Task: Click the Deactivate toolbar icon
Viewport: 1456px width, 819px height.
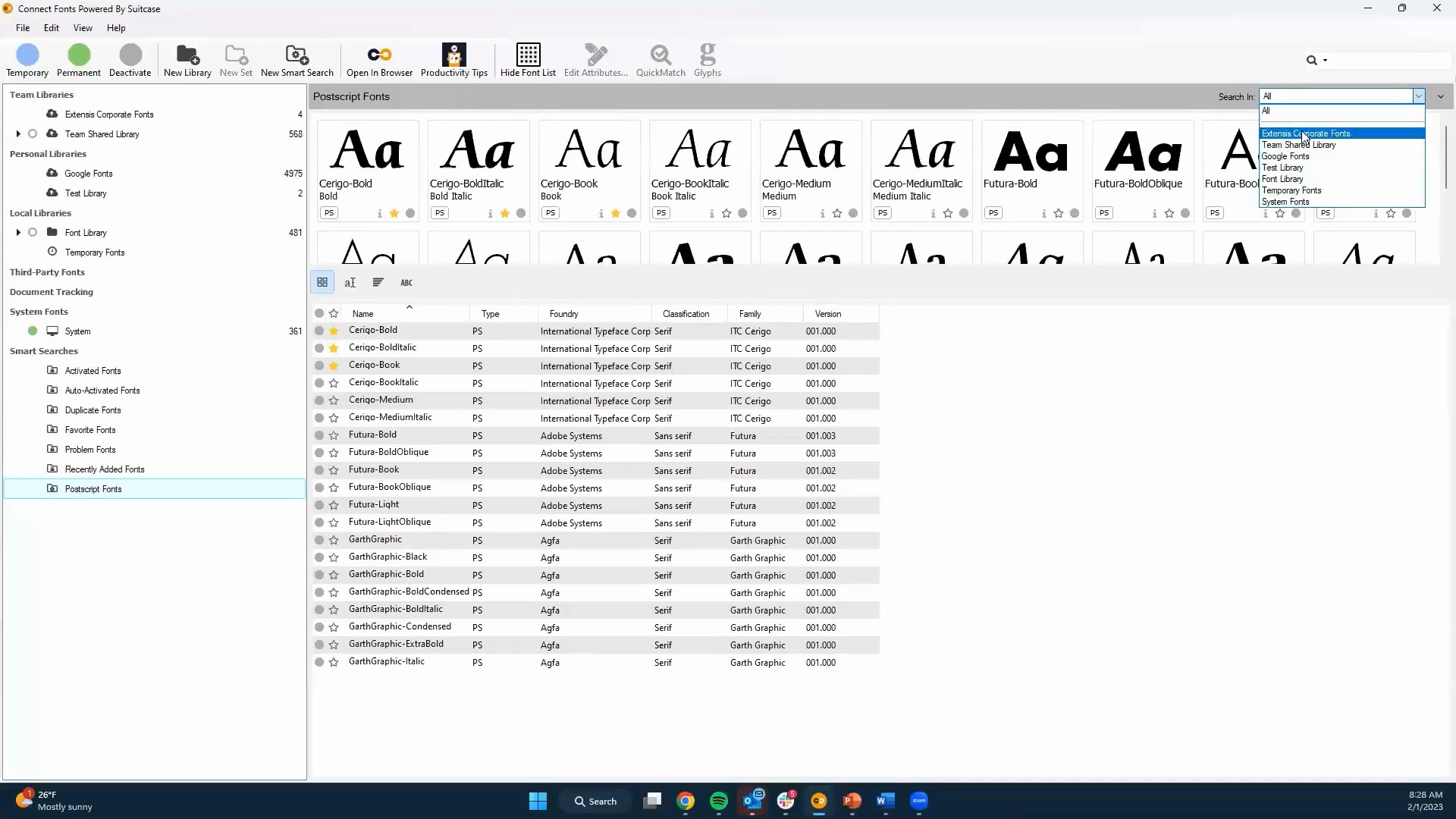Action: (130, 55)
